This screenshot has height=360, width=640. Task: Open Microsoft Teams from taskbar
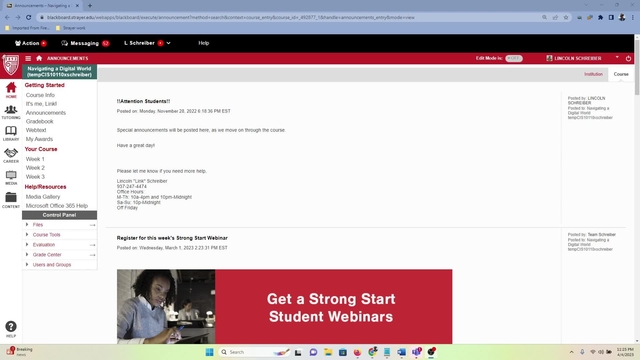416,352
